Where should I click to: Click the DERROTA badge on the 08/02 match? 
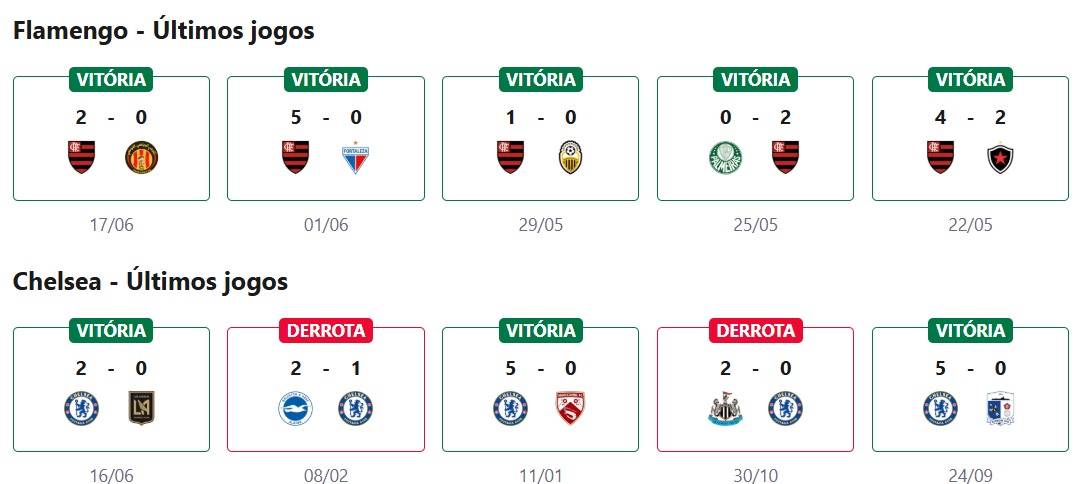(x=326, y=330)
